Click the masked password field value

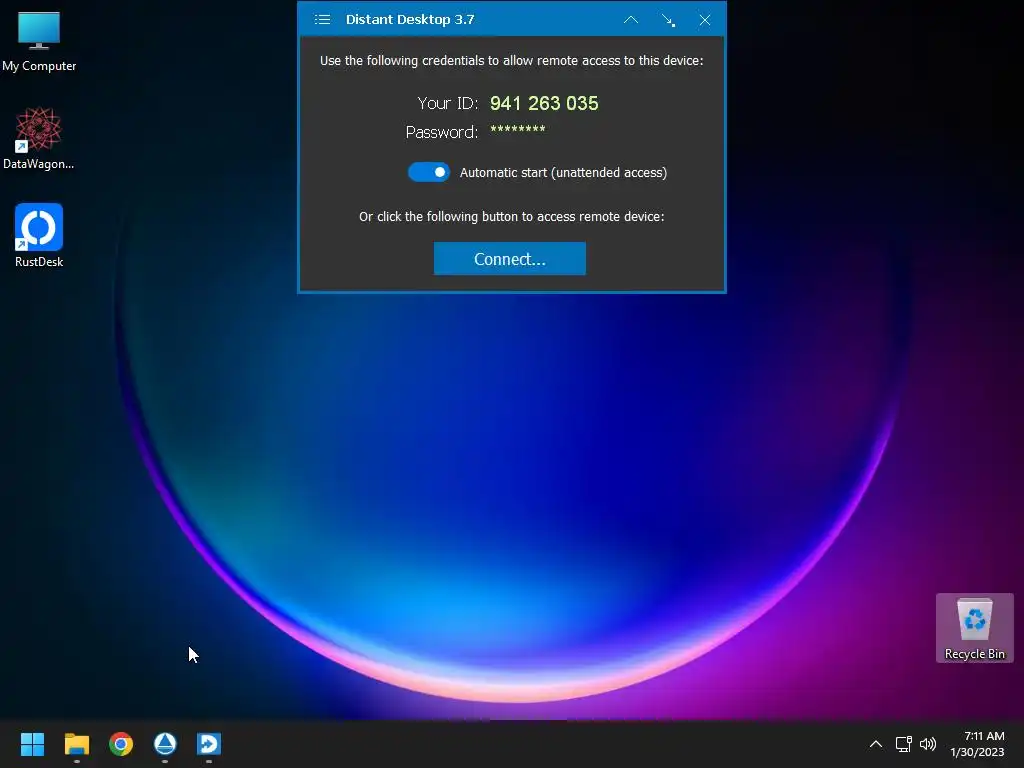tap(518, 129)
